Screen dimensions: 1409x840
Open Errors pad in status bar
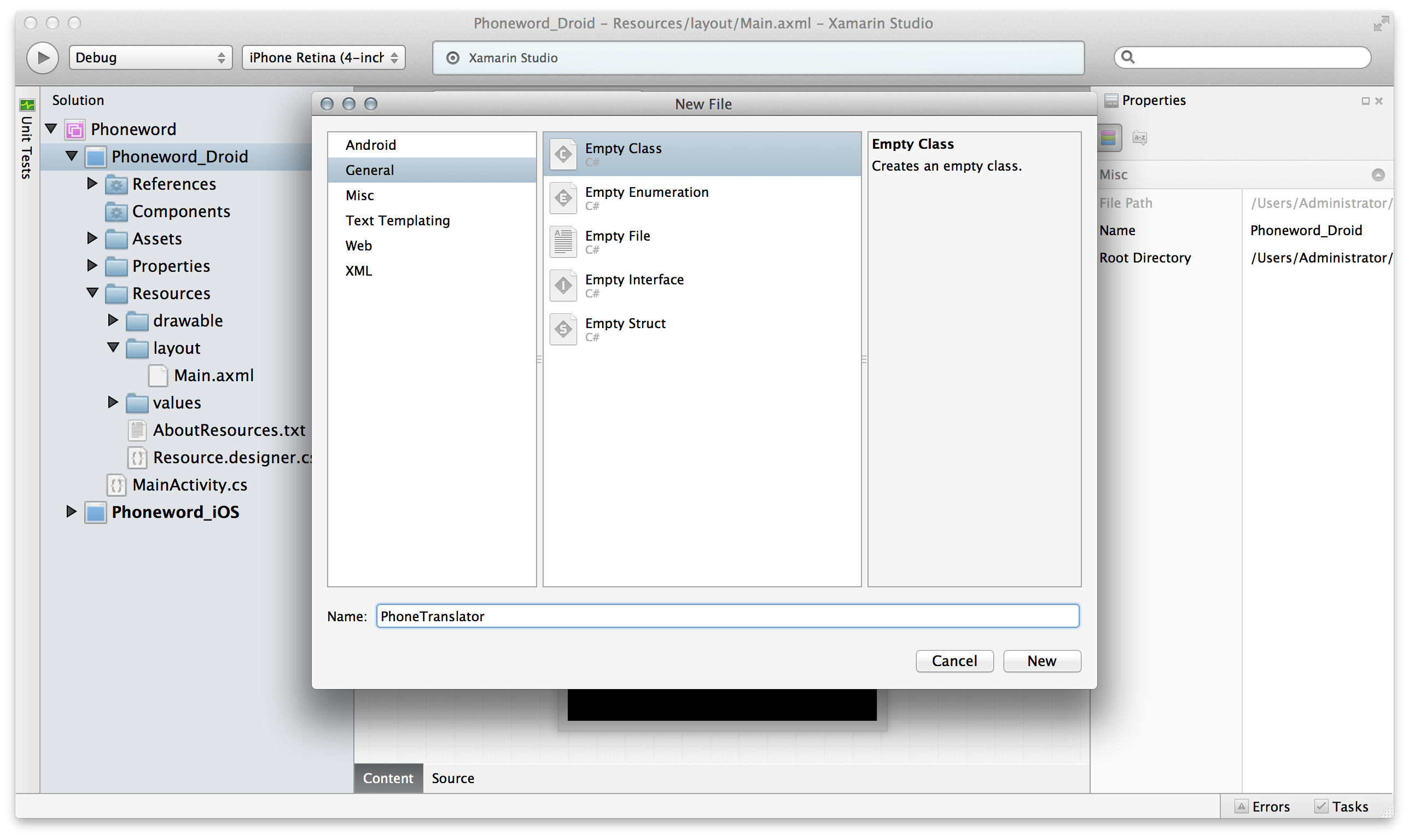pyautogui.click(x=1263, y=807)
